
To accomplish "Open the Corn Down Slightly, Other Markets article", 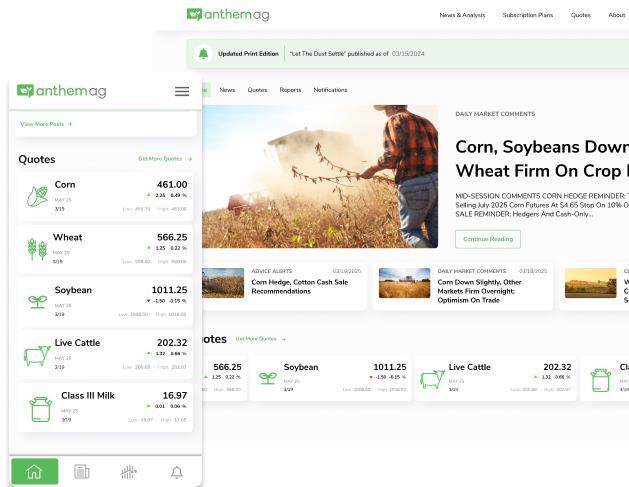I will (x=479, y=291).
